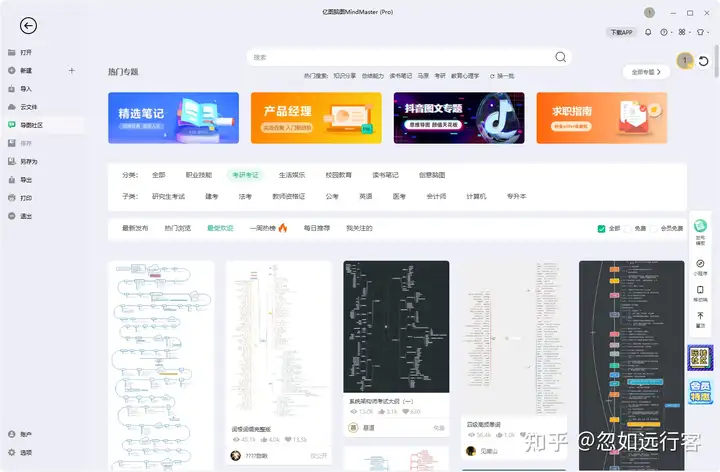Click the 下载APP button
This screenshot has width=720, height=472.
(x=621, y=32)
